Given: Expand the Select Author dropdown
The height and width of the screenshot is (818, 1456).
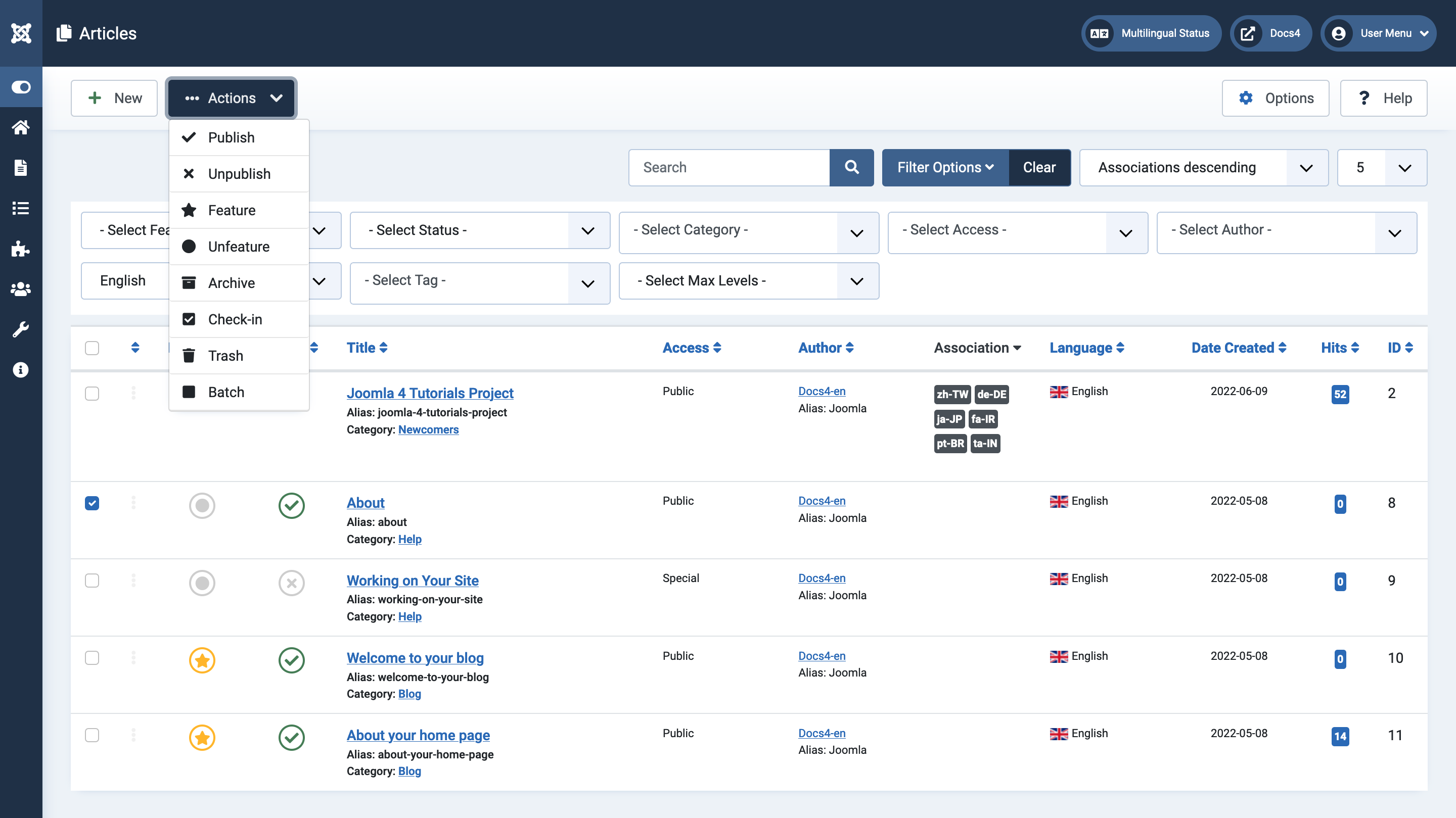Looking at the screenshot, I should pyautogui.click(x=1287, y=232).
